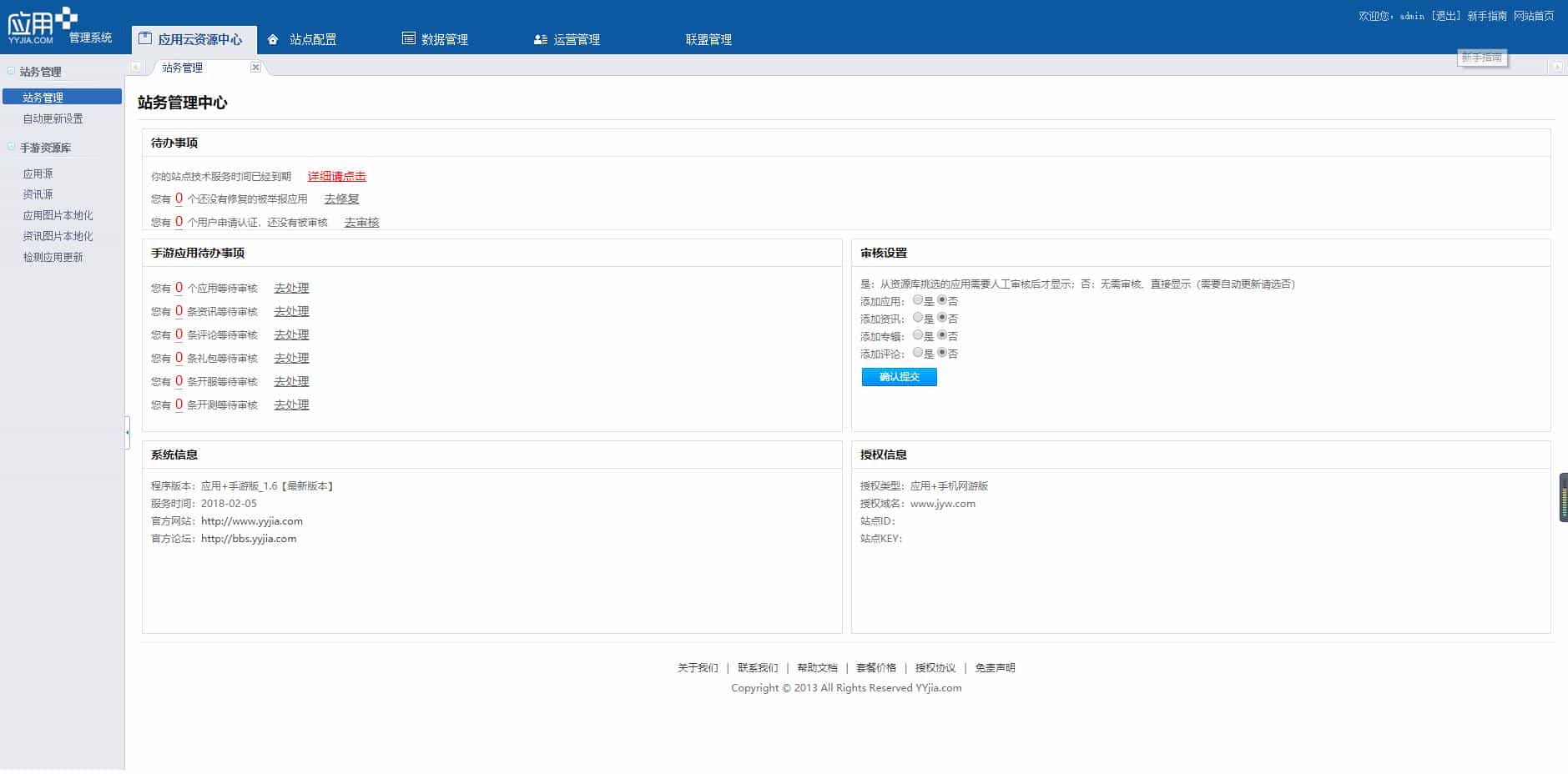Click the 去修复 link
The height and width of the screenshot is (774, 1568).
tap(341, 199)
